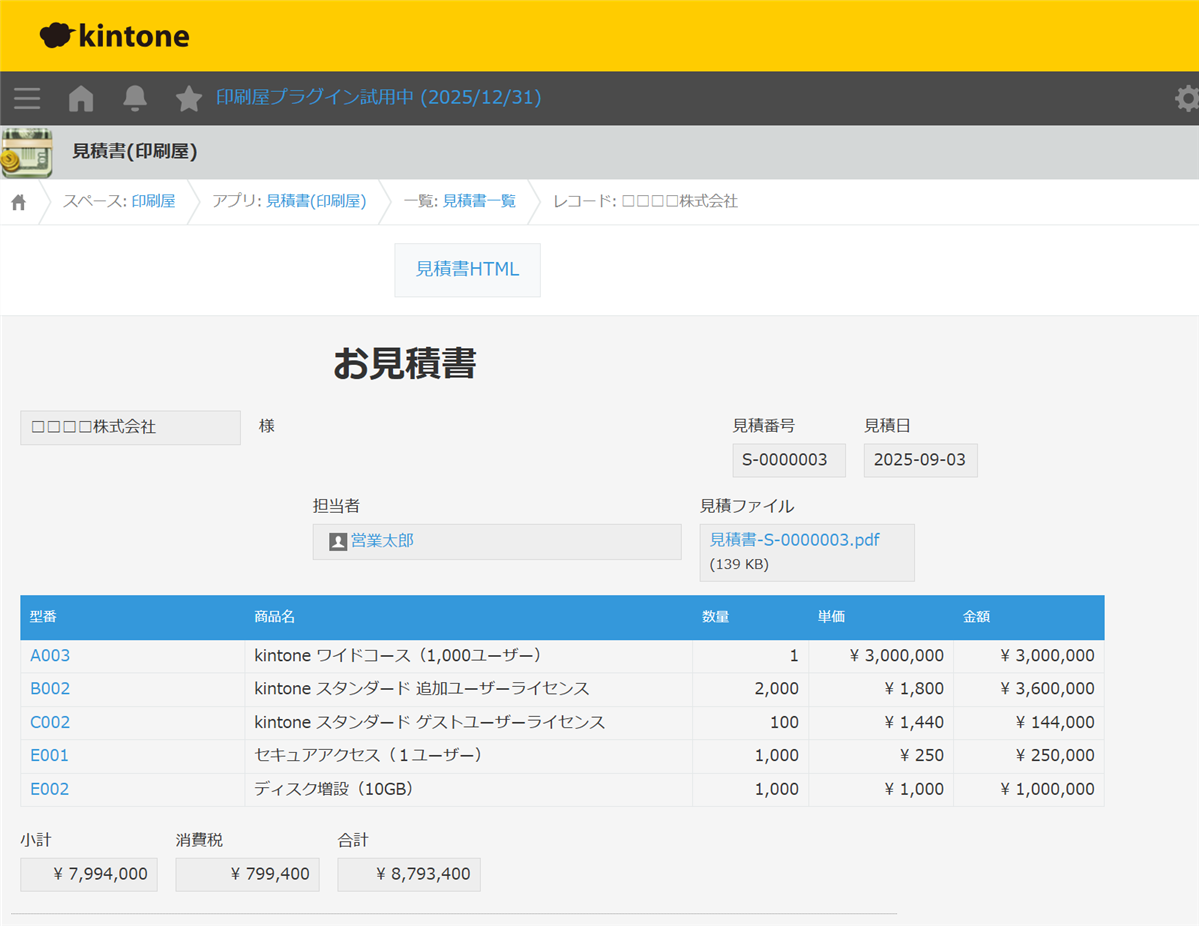This screenshot has height=926, width=1199.
Task: Open the 見積書(印刷屋) app breadcrumb link
Action: click(316, 201)
